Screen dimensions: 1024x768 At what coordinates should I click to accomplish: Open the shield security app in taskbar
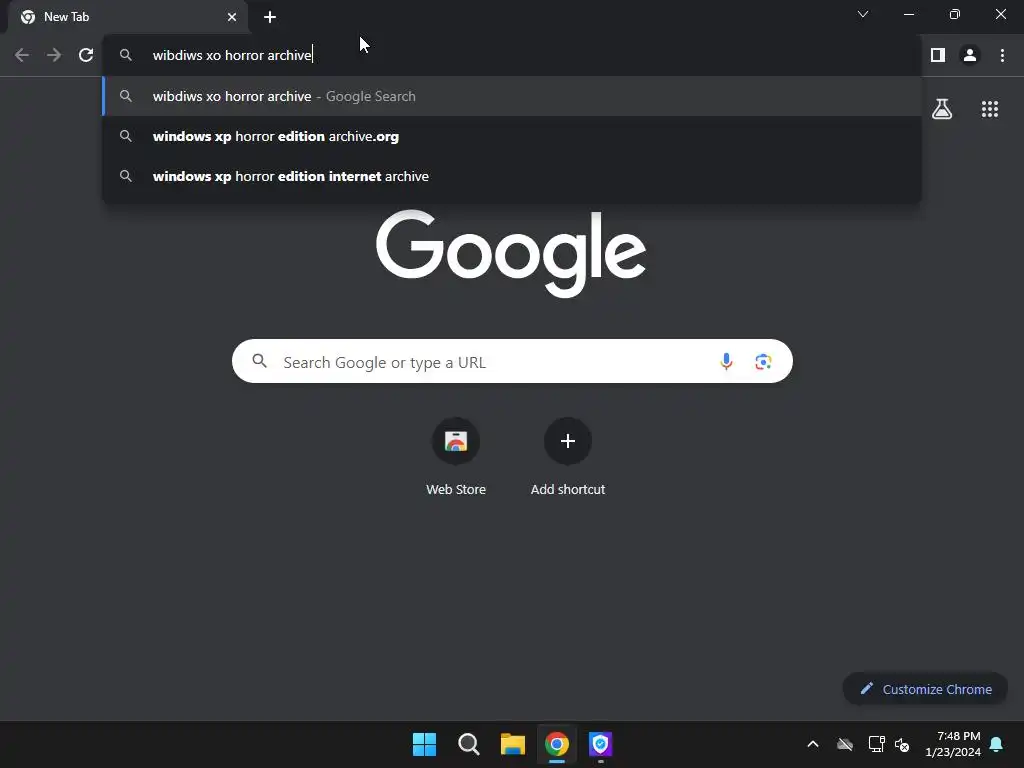coord(600,744)
